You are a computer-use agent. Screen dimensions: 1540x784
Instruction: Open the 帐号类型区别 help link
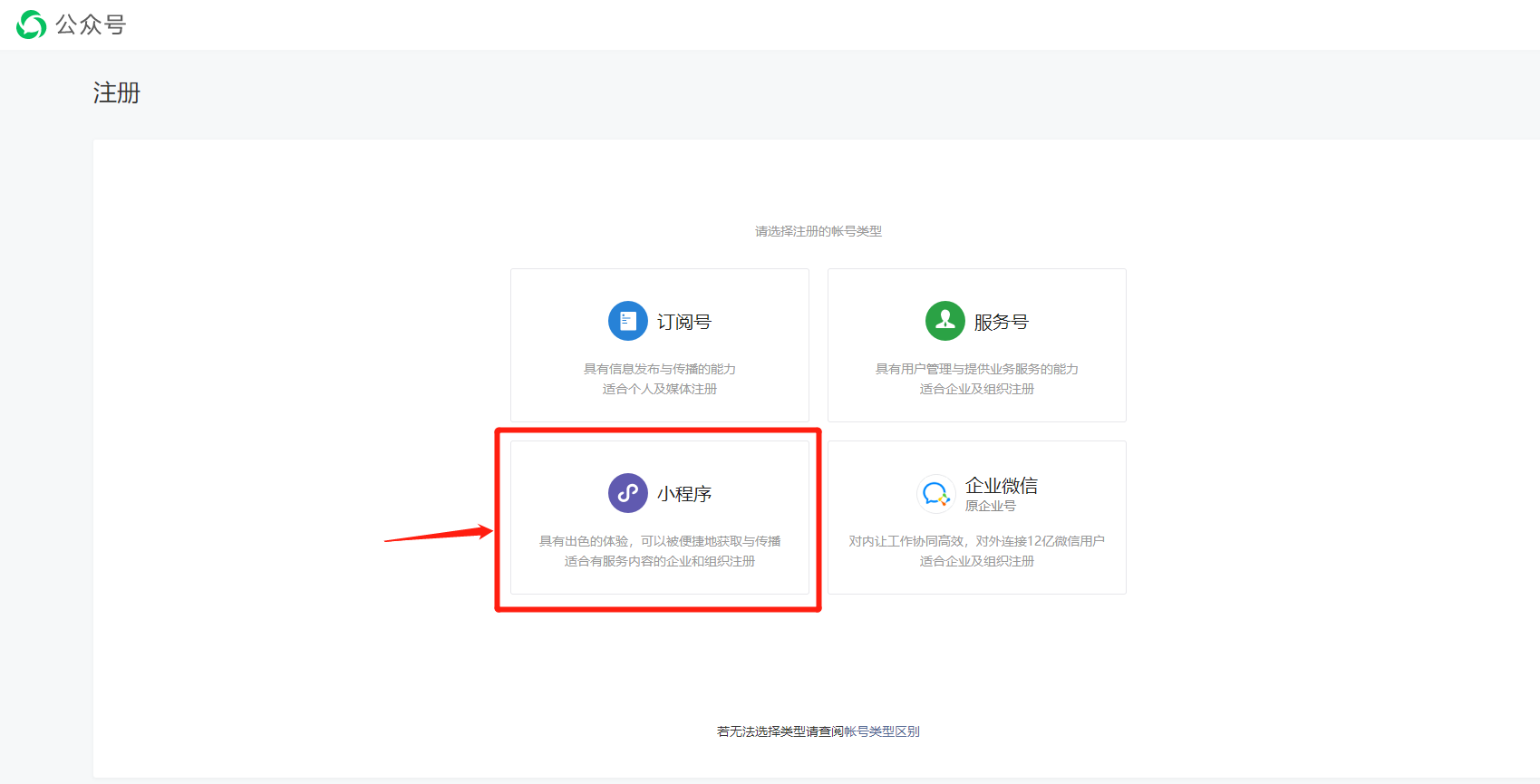point(882,731)
